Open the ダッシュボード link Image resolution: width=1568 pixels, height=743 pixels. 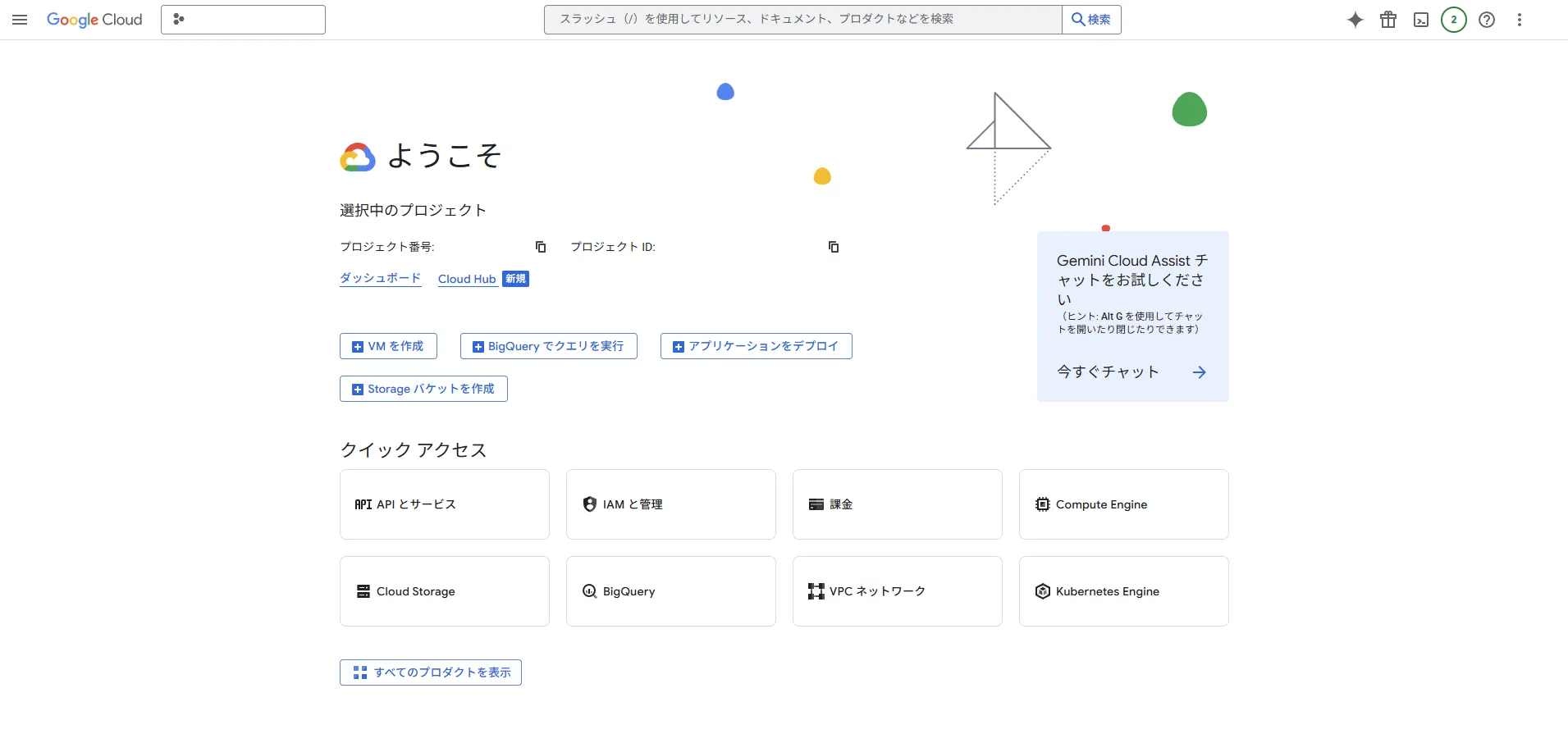(x=381, y=279)
